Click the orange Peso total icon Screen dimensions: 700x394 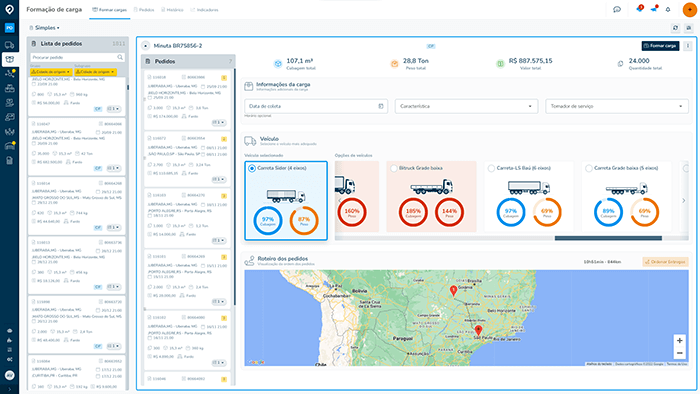point(394,64)
